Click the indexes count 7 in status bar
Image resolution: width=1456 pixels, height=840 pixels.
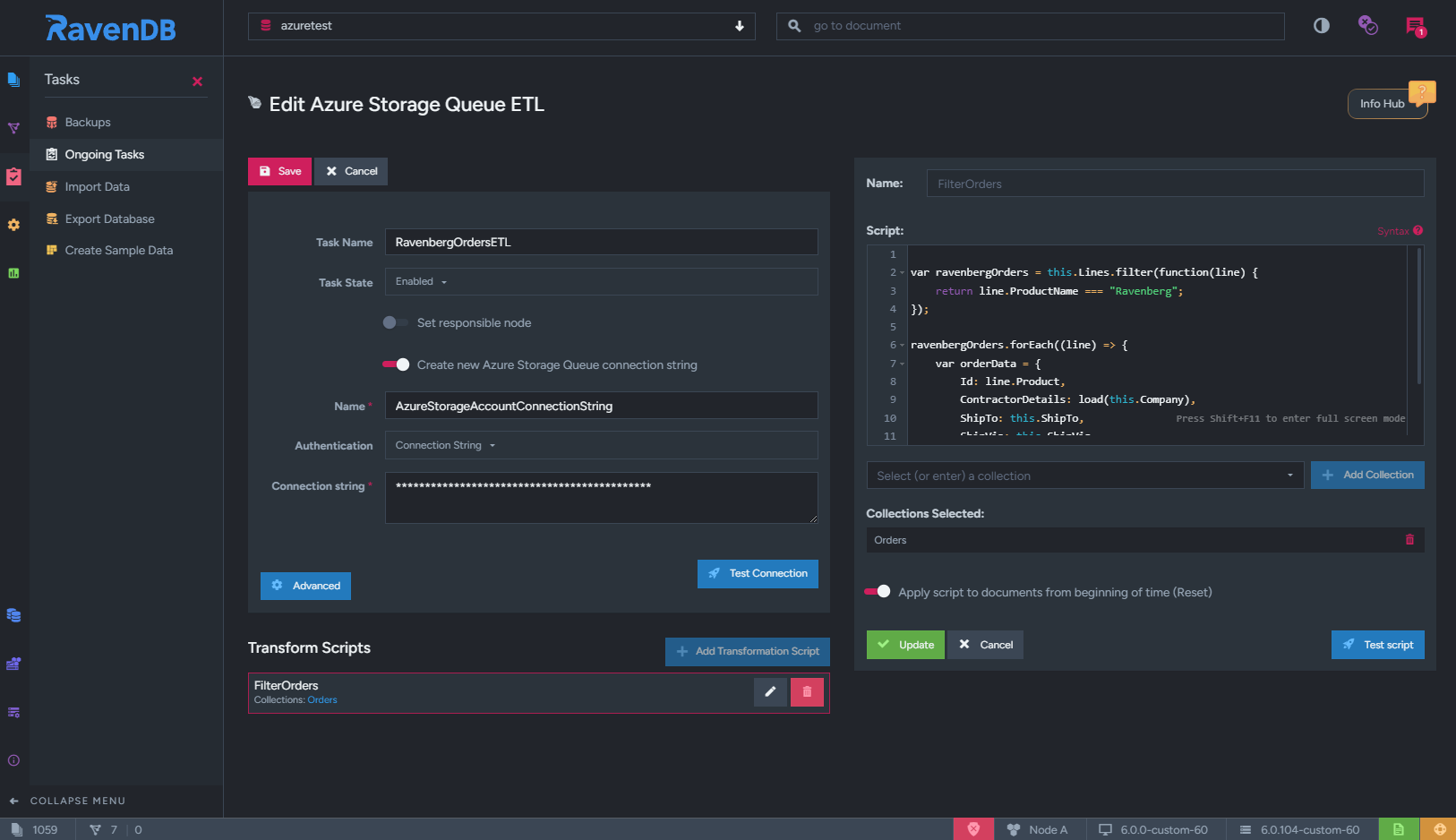point(104,829)
